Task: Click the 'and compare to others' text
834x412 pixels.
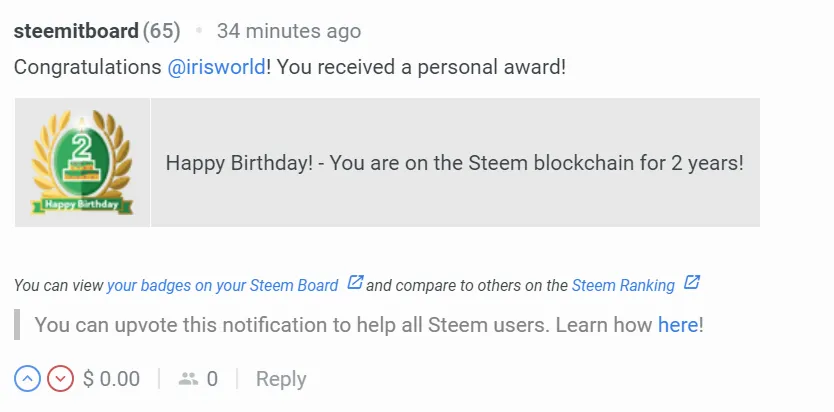Action: point(467,285)
